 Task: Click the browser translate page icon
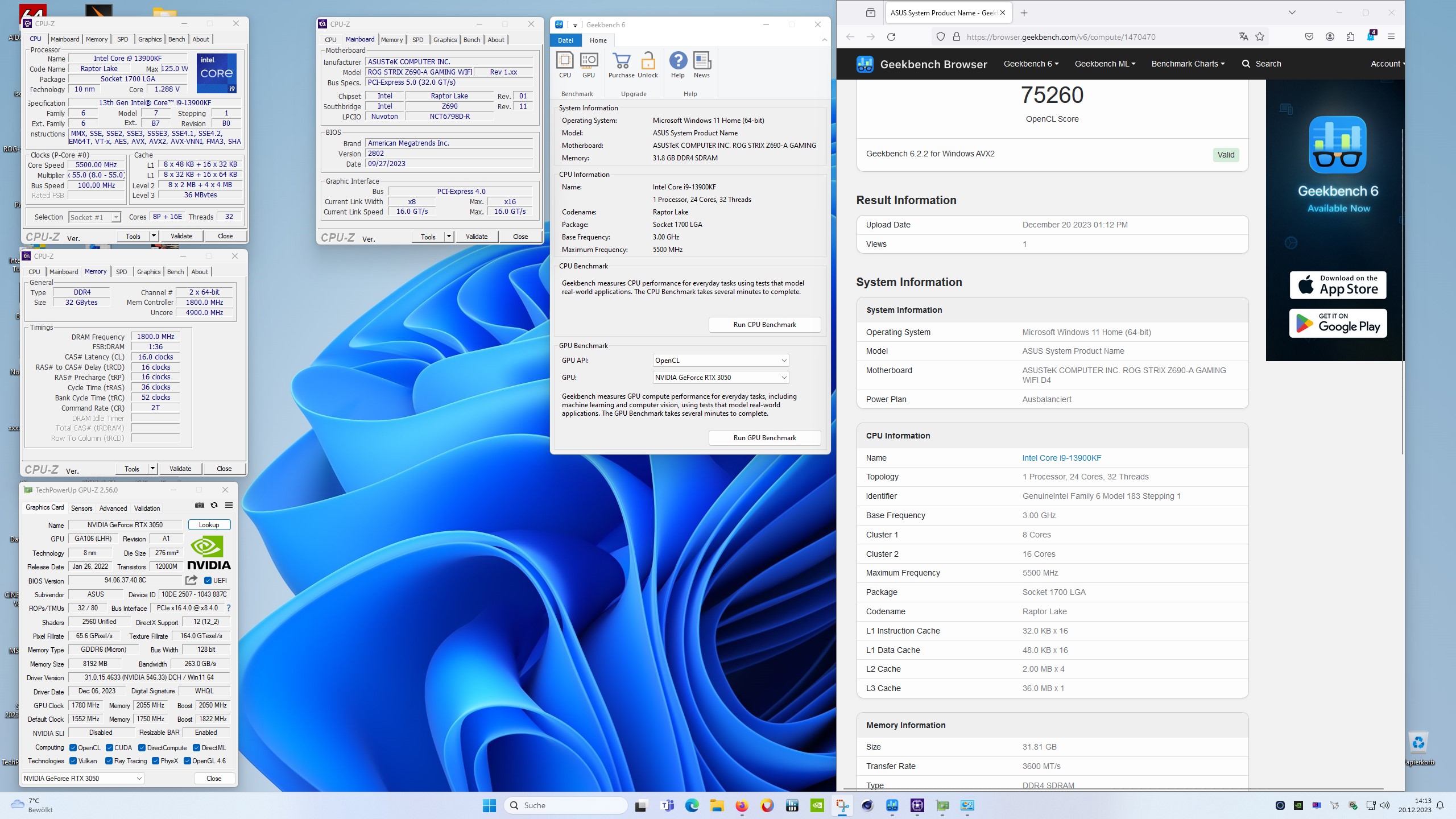pyautogui.click(x=1243, y=37)
